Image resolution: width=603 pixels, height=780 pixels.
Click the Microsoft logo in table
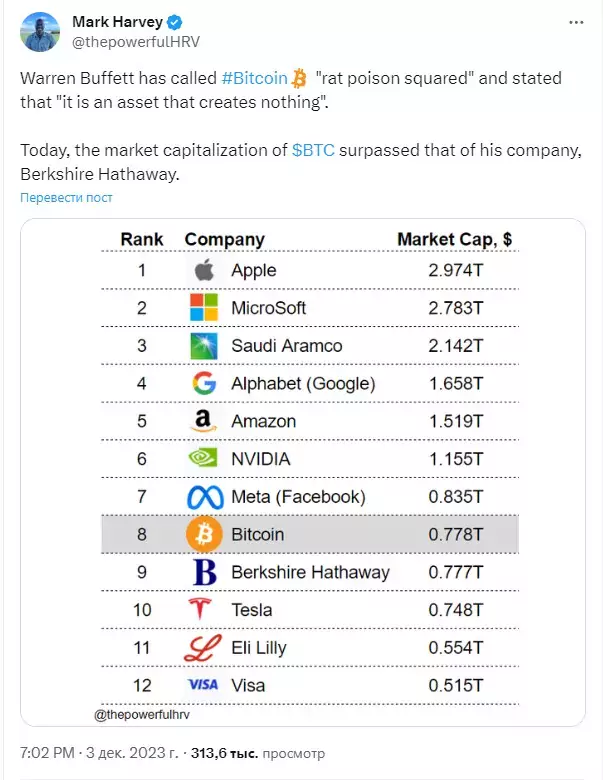(x=204, y=307)
